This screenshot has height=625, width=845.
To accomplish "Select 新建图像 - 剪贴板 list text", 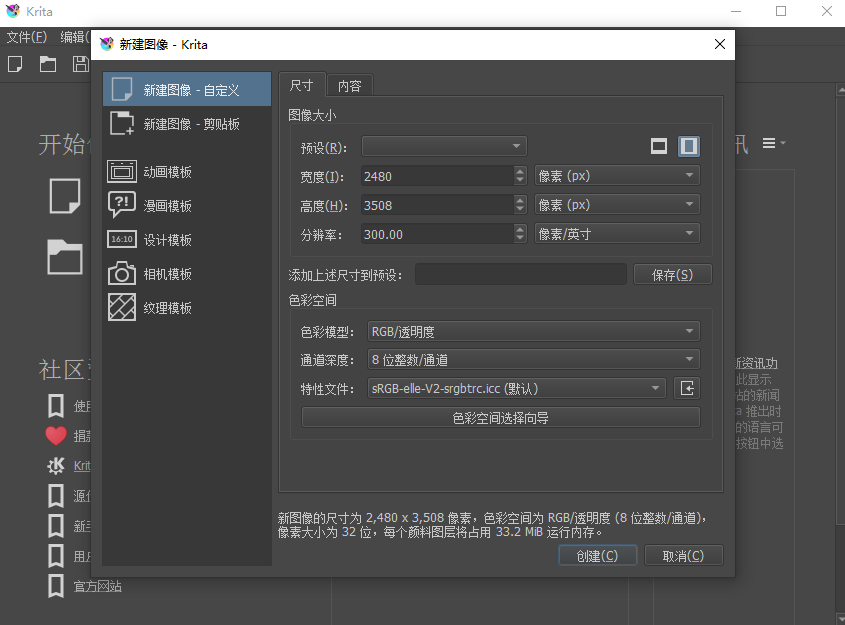I will tap(191, 124).
